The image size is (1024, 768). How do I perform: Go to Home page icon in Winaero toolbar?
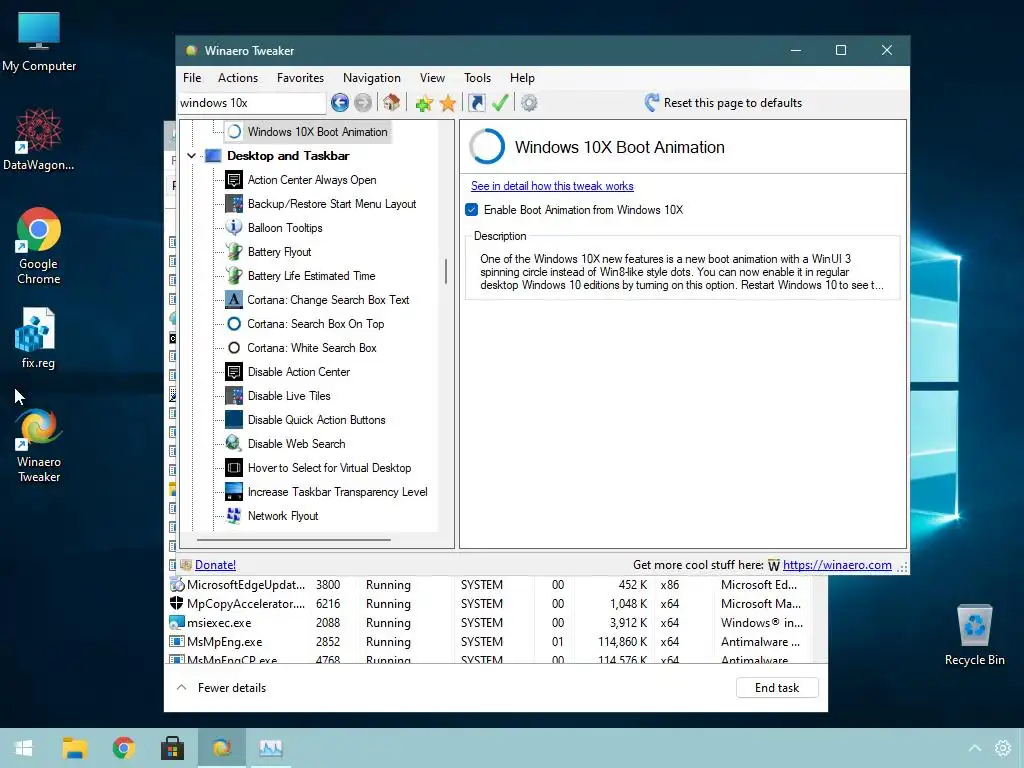(x=391, y=103)
